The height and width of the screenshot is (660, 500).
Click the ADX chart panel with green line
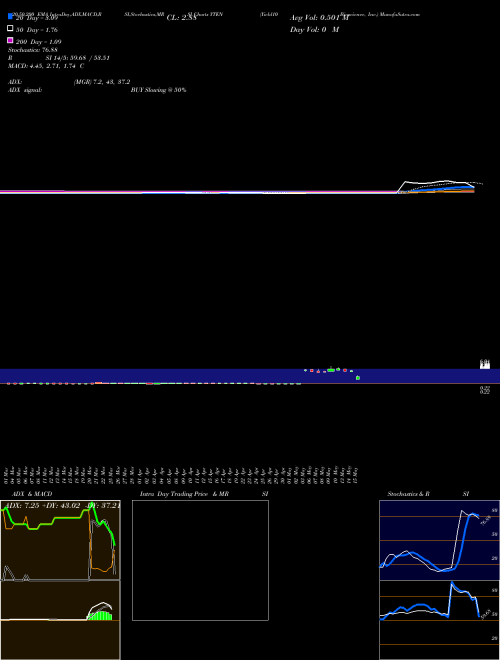tap(60, 540)
